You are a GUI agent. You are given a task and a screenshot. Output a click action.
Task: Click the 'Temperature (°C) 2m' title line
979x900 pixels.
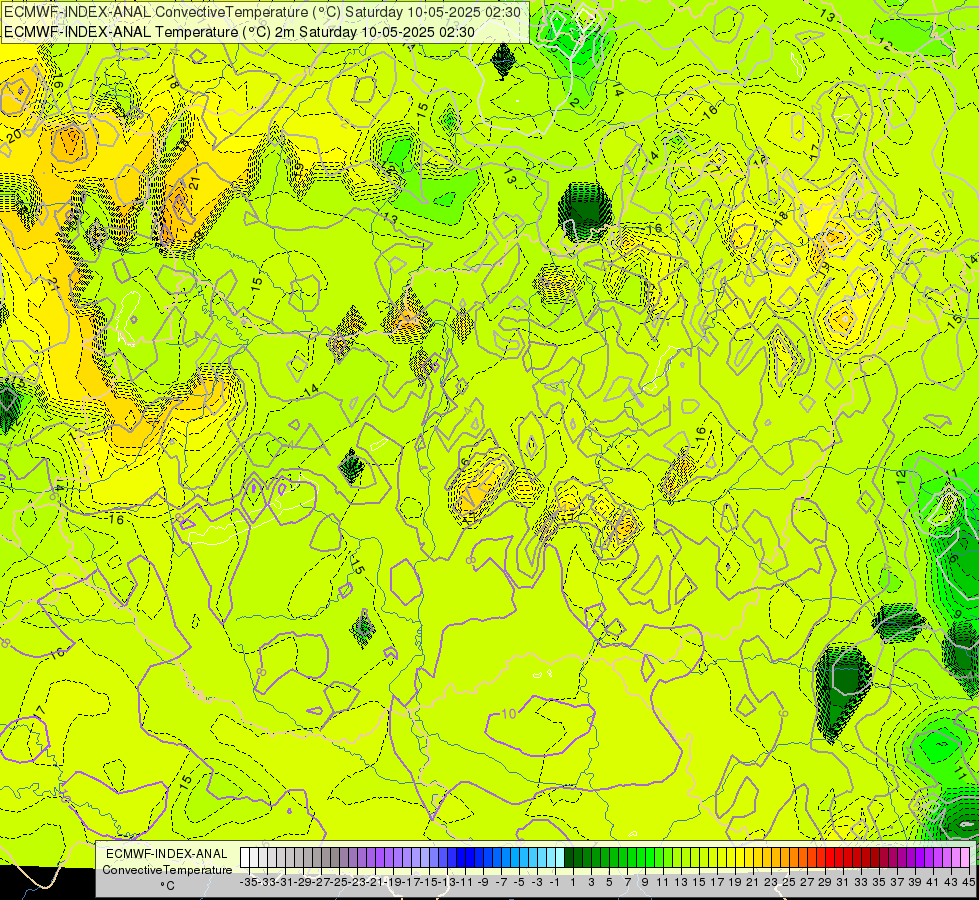point(239,32)
